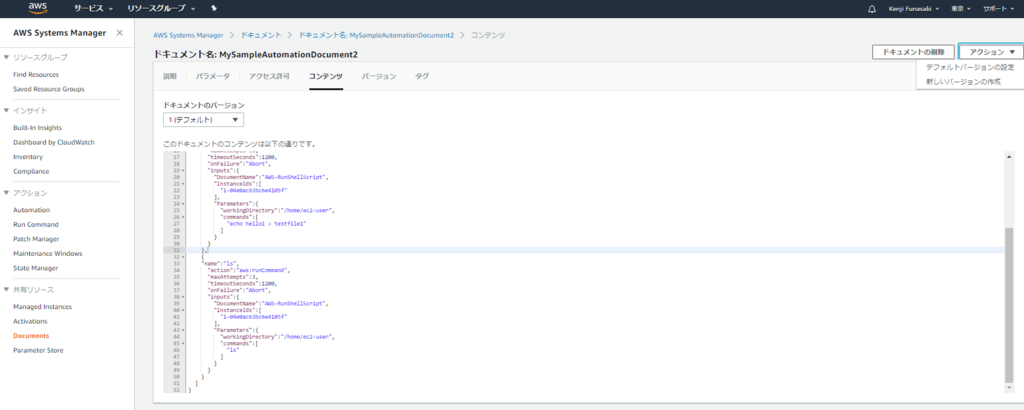
Task: Collapse the リソースグループ sidebar section
Action: (6, 57)
